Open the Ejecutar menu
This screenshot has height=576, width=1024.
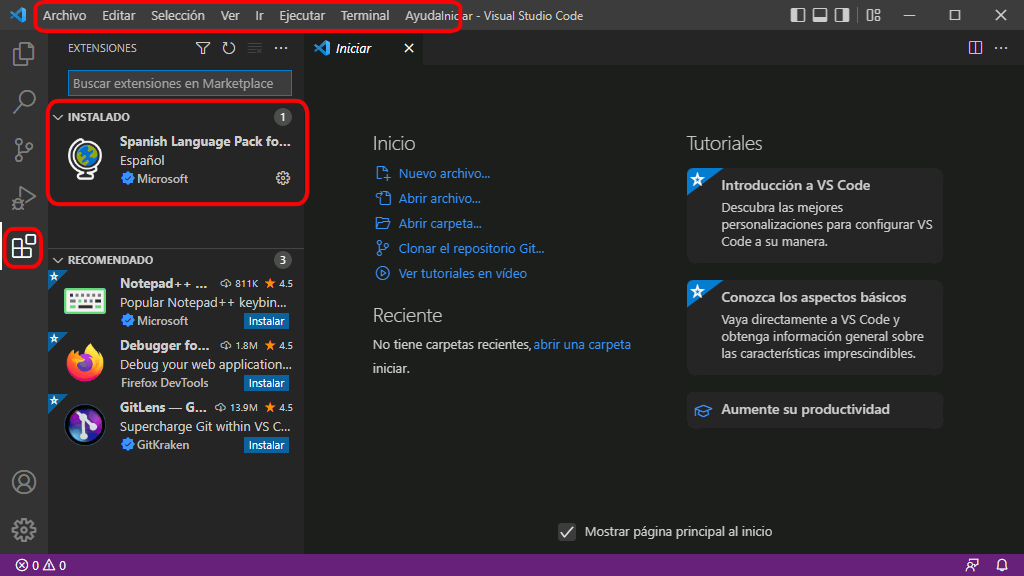click(x=302, y=16)
